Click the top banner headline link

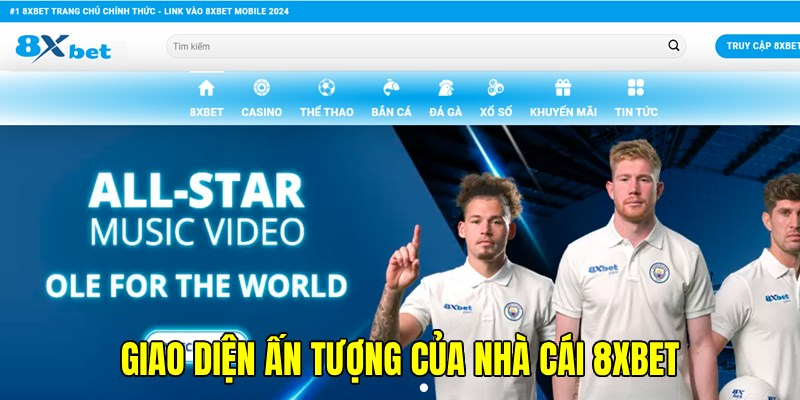pos(149,11)
